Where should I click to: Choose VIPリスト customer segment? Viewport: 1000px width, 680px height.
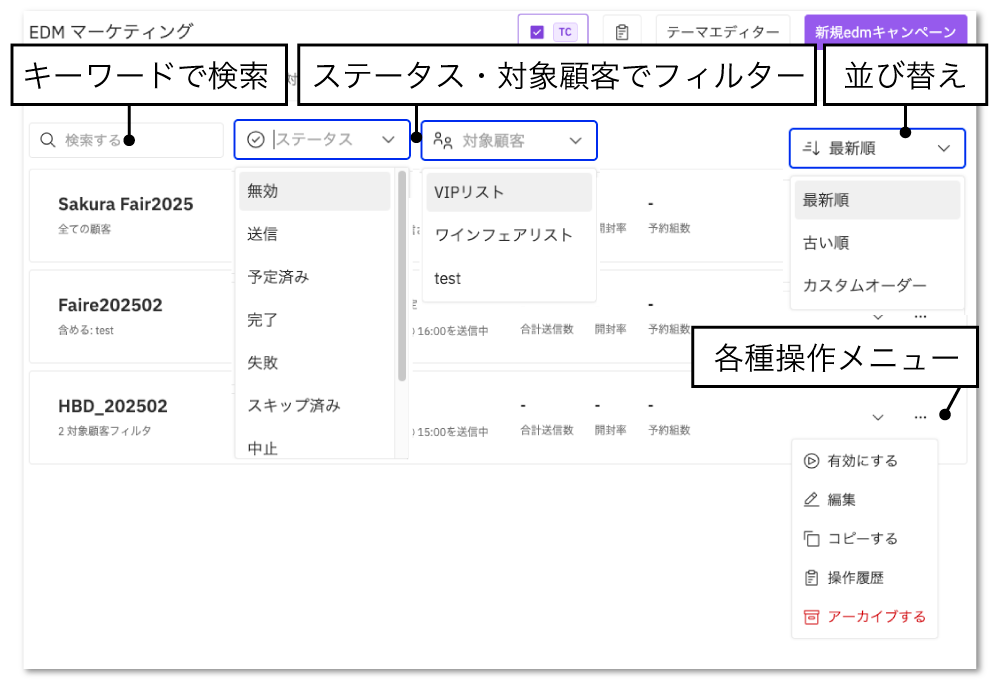tap(509, 192)
